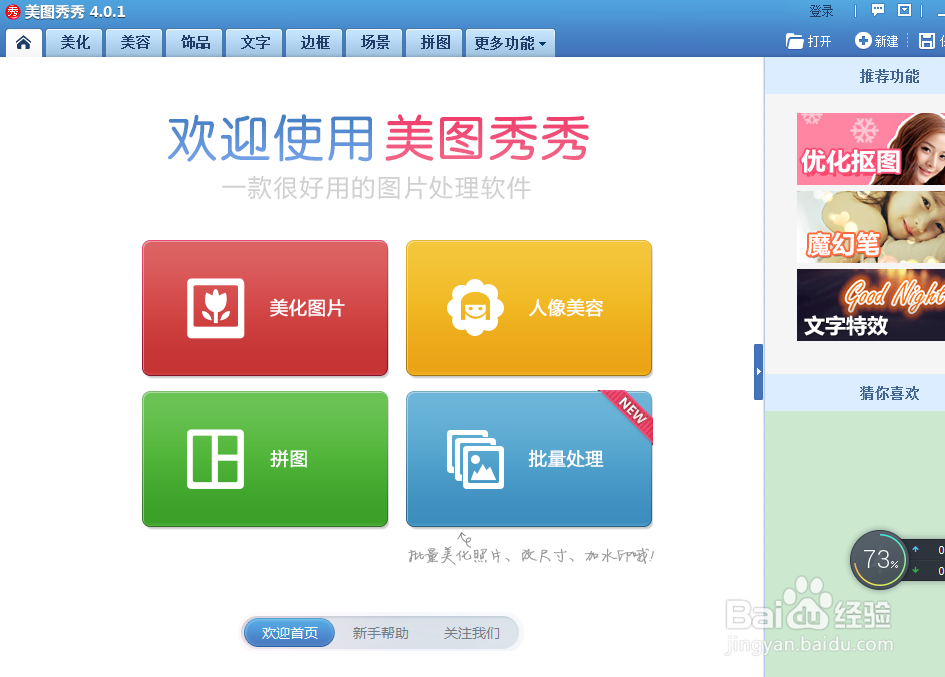Click the 欢迎首页 pill button
This screenshot has height=677, width=945.
point(289,632)
